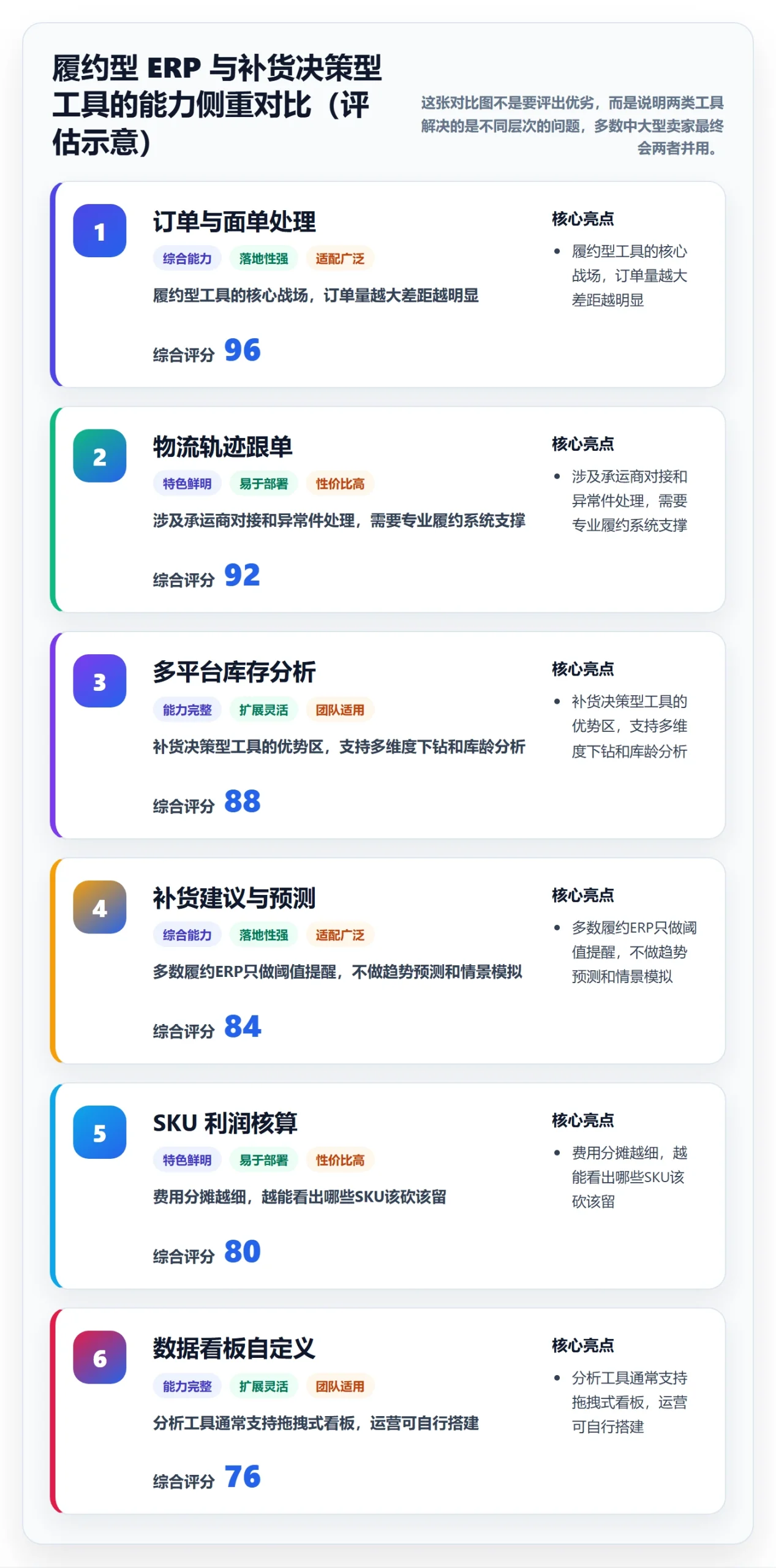Image resolution: width=776 pixels, height=1568 pixels.
Task: Click 综合评分 label beside score 96
Action: [184, 355]
